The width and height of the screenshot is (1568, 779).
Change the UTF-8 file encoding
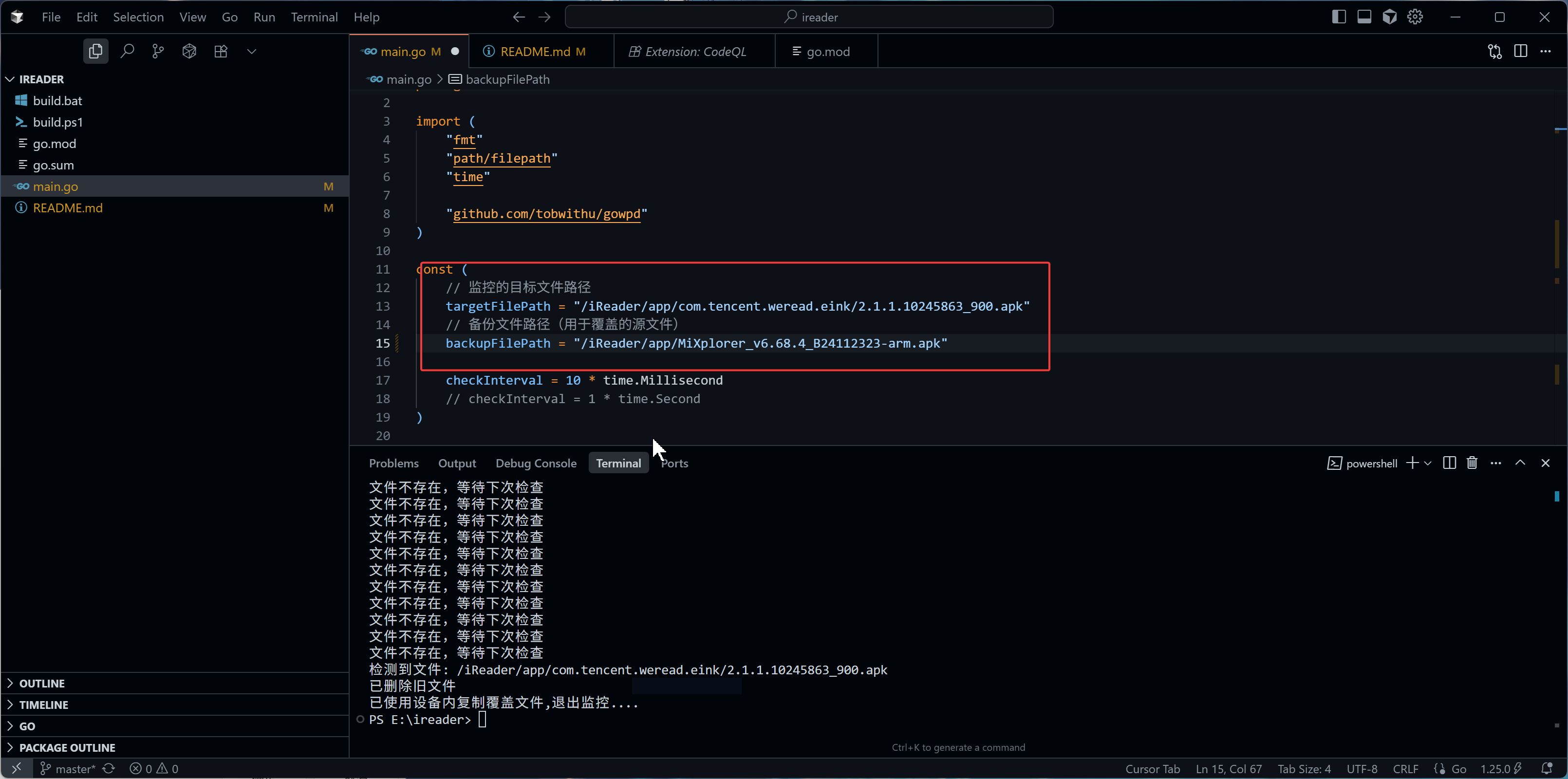click(1362, 768)
